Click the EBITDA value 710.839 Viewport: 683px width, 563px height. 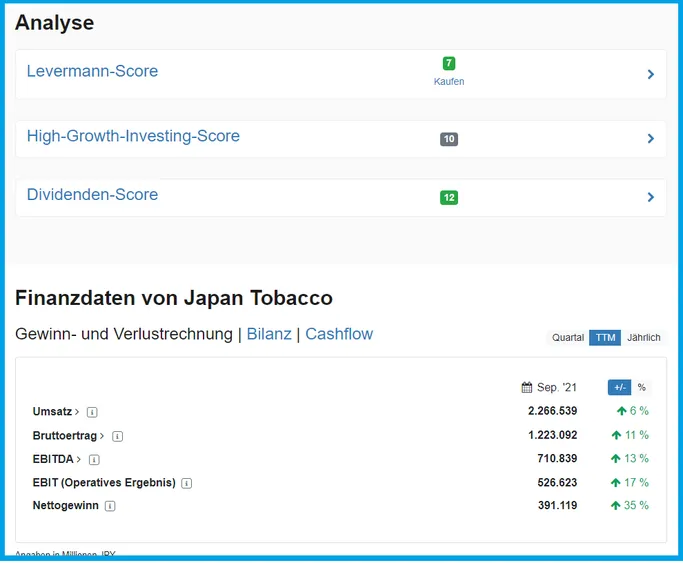(x=557, y=458)
